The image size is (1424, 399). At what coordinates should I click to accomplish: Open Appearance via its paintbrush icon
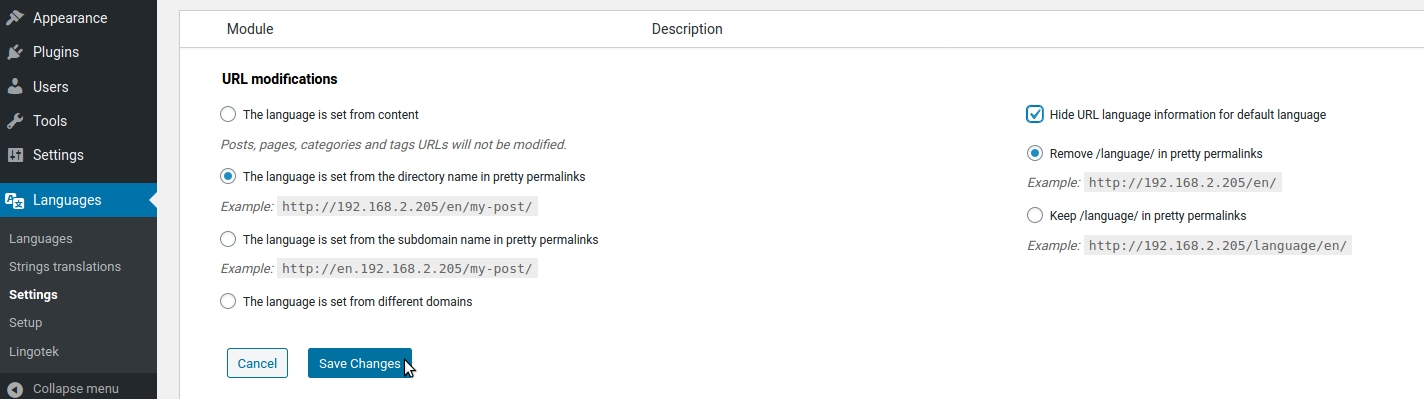pyautogui.click(x=15, y=18)
